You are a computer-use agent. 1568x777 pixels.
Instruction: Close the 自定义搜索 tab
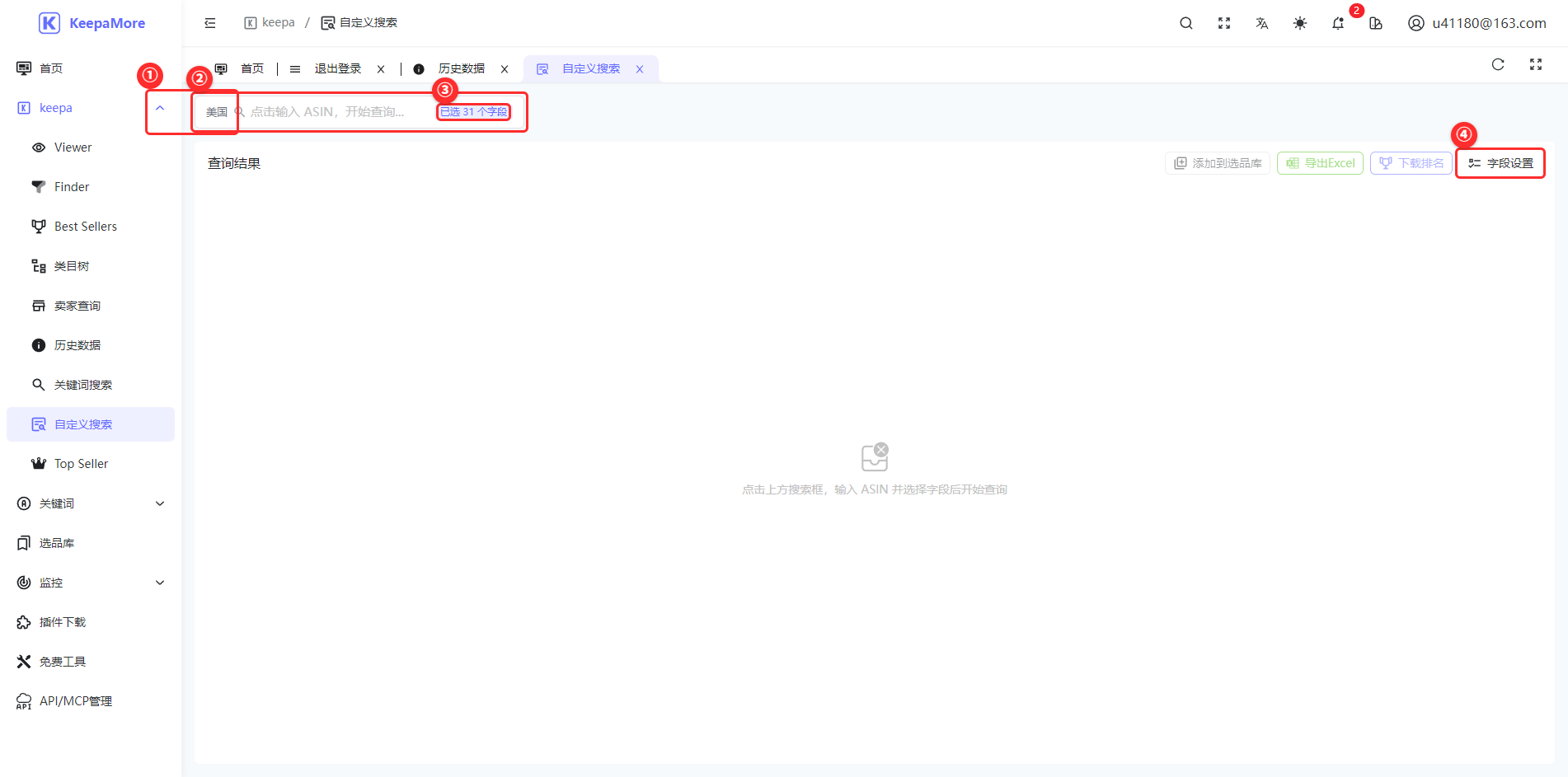click(640, 69)
